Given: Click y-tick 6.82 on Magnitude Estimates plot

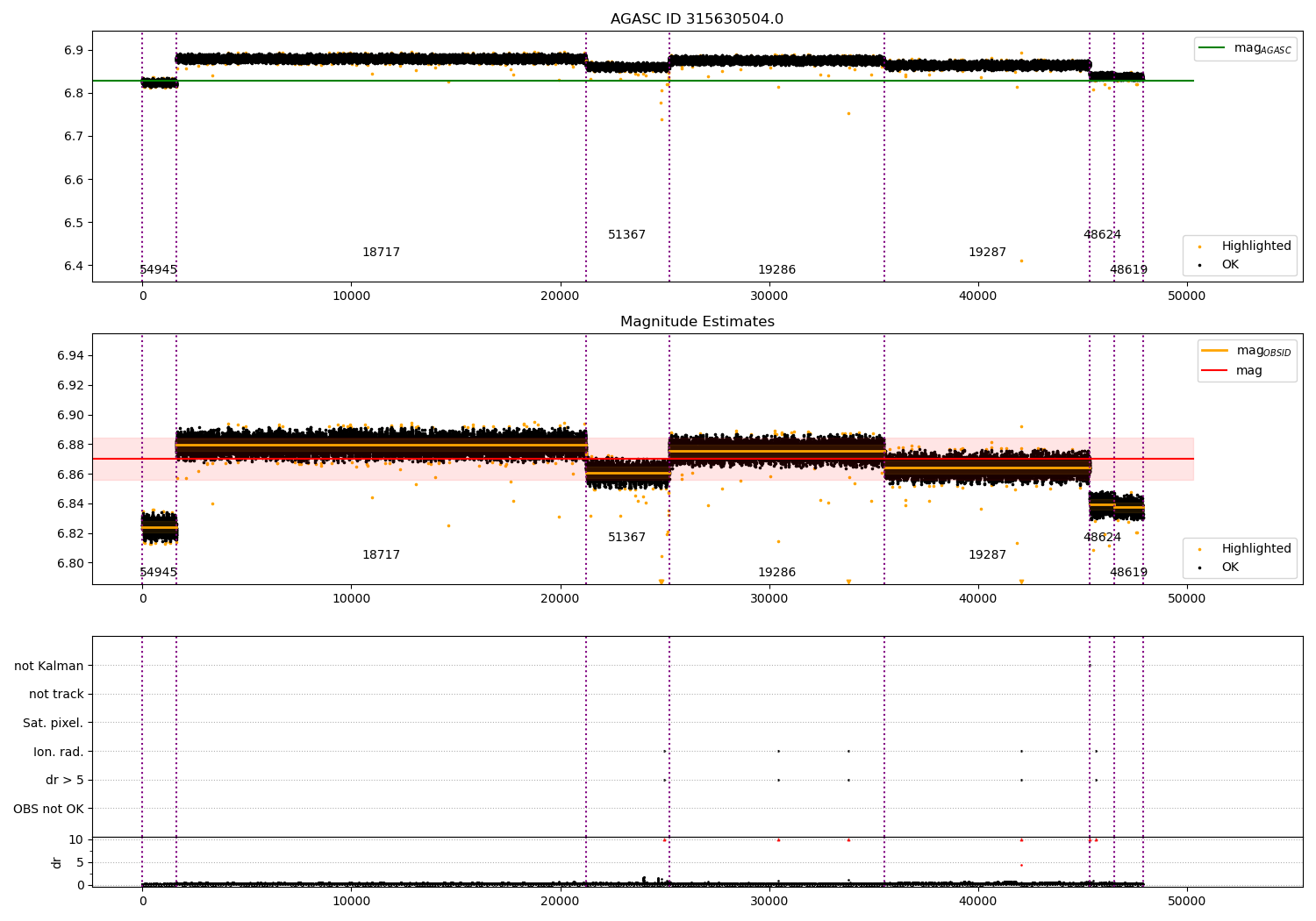Looking at the screenshot, I should coord(70,533).
